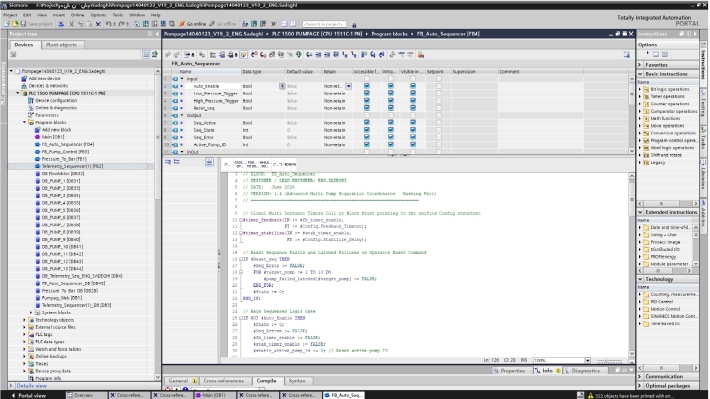Toggle Accessible checkbox for Seq_Active
This screenshot has height=399, width=710.
367,123
